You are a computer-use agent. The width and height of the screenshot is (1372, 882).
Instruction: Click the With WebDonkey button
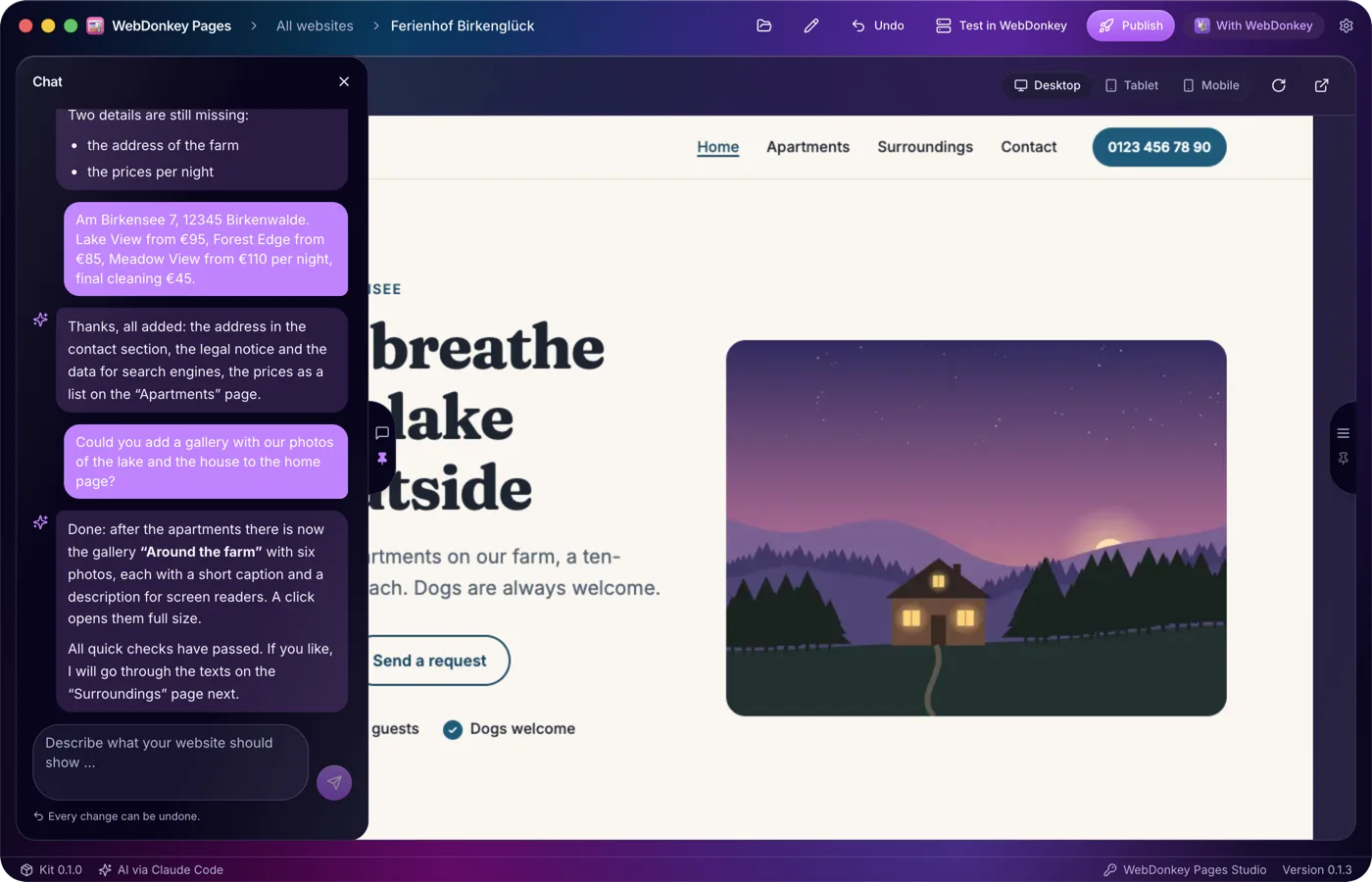(x=1253, y=25)
